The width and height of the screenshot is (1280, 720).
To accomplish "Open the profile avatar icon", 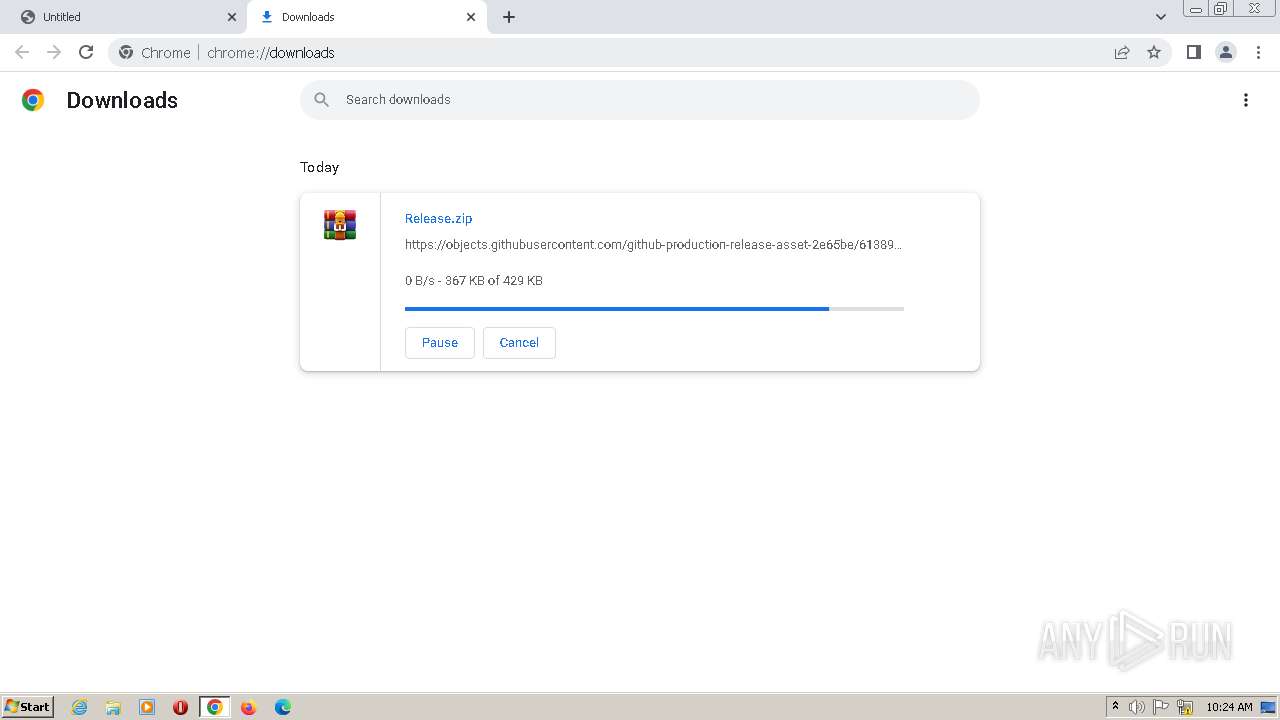I will pyautogui.click(x=1226, y=52).
